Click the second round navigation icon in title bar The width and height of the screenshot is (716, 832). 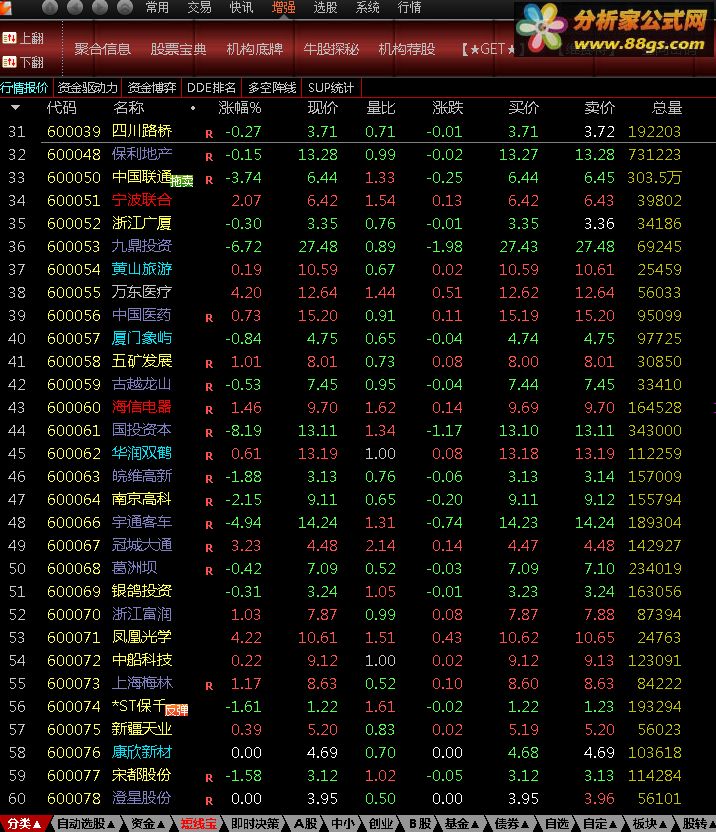tap(74, 7)
